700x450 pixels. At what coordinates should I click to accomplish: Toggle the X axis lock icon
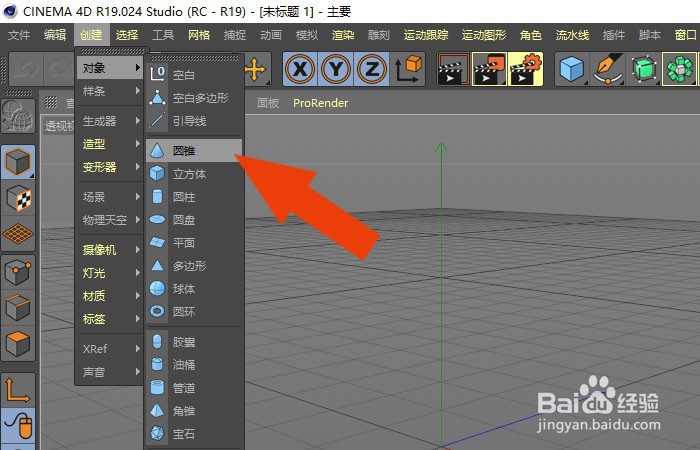click(x=300, y=69)
